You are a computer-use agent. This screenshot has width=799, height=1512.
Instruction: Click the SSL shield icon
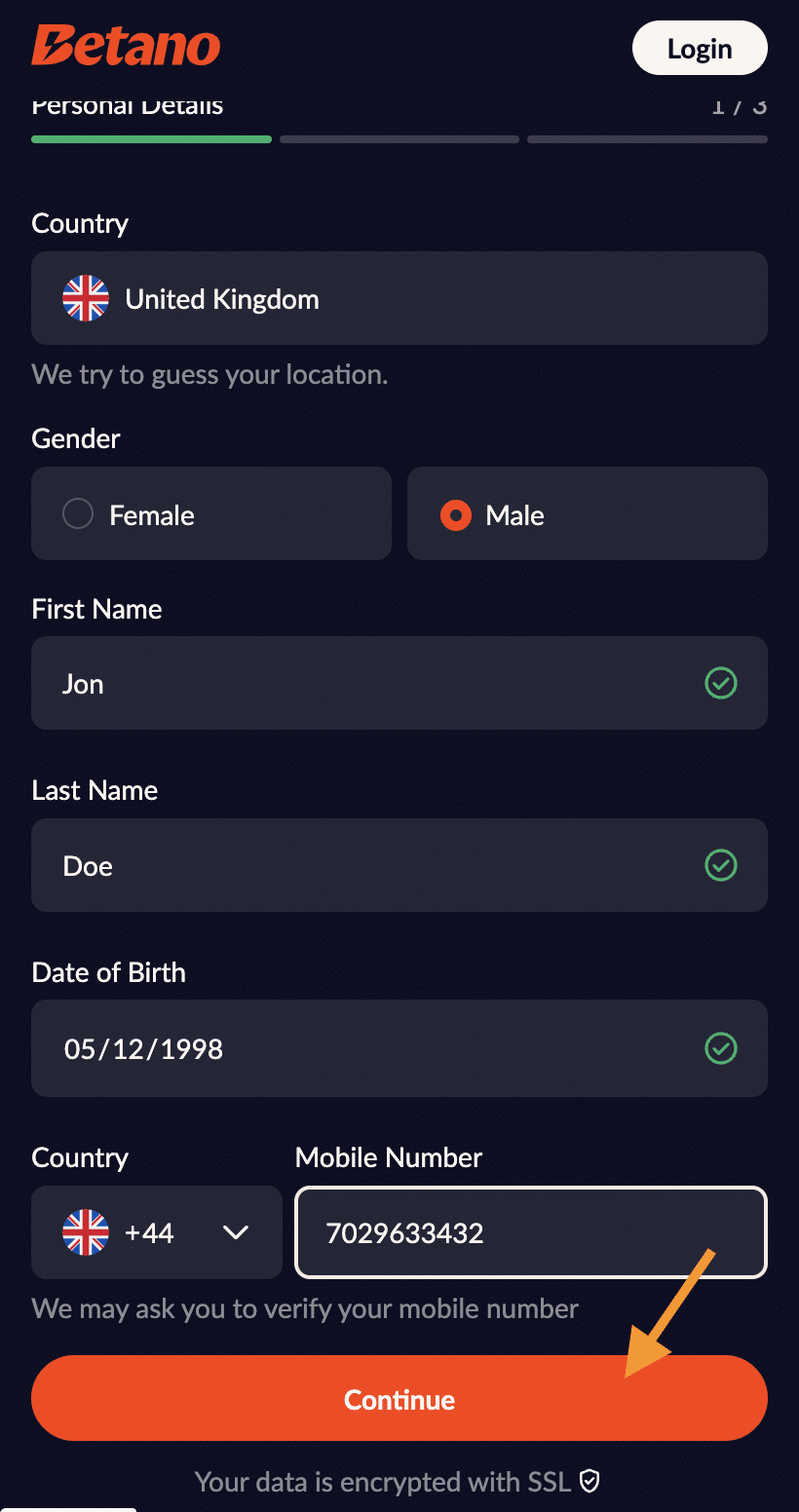(590, 1482)
